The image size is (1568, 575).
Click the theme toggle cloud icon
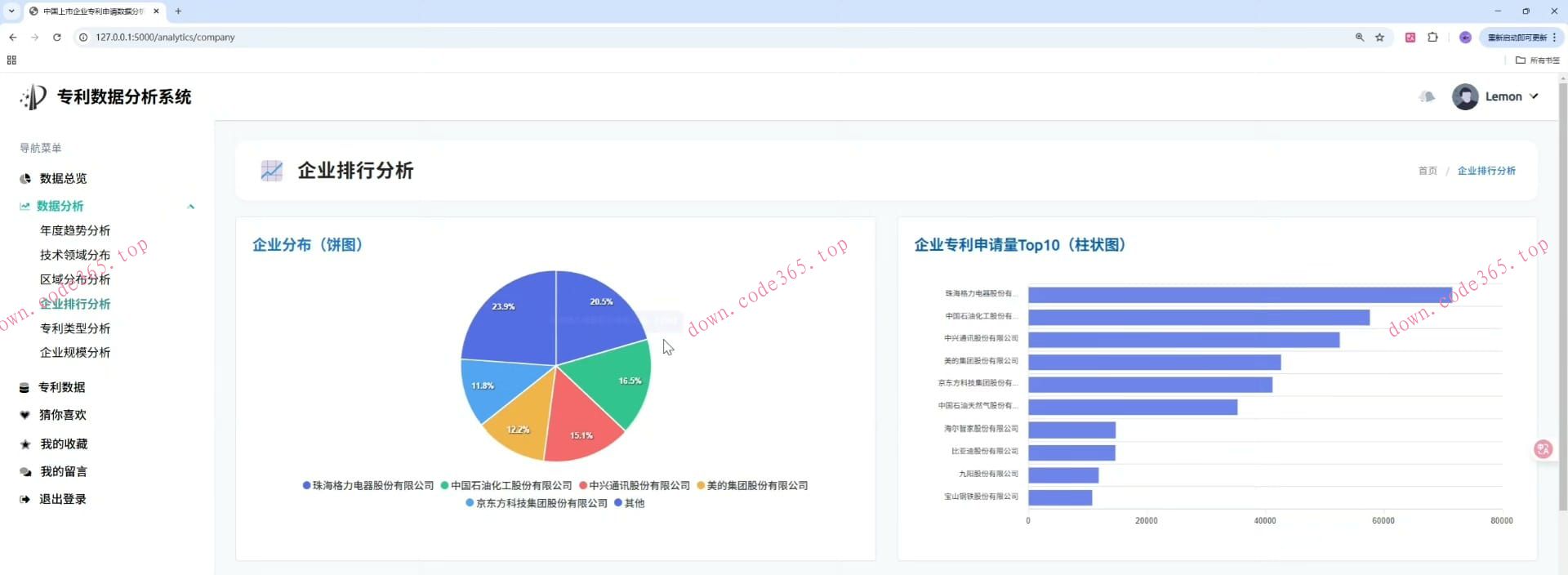(x=1427, y=96)
